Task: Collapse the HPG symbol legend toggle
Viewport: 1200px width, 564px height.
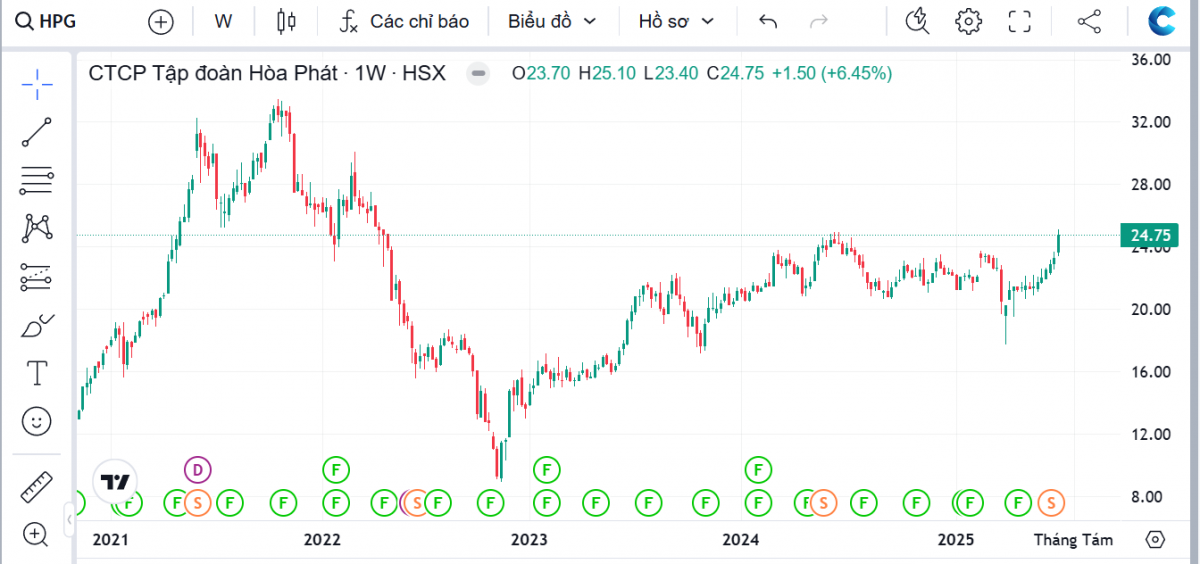Action: point(478,73)
